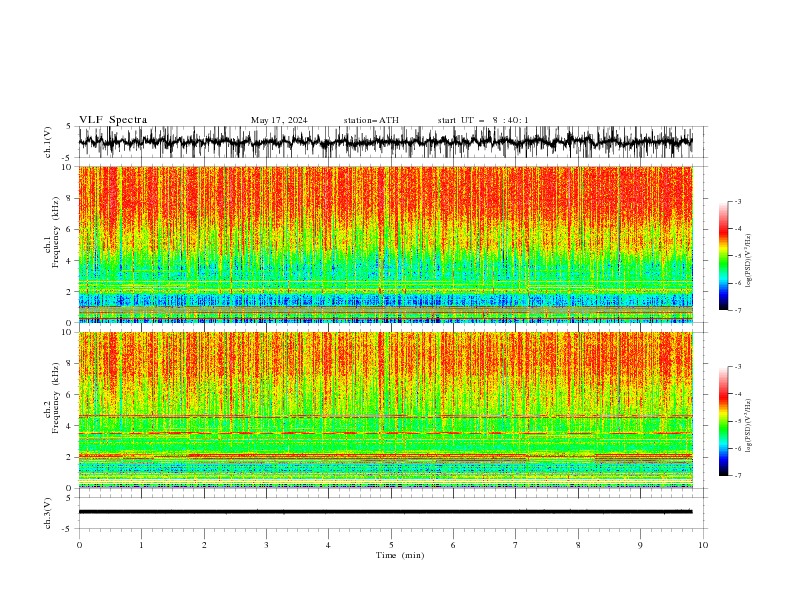
Task: Click the ch.1 "Frequency (kHz)" axis label
Action: [x=55, y=233]
